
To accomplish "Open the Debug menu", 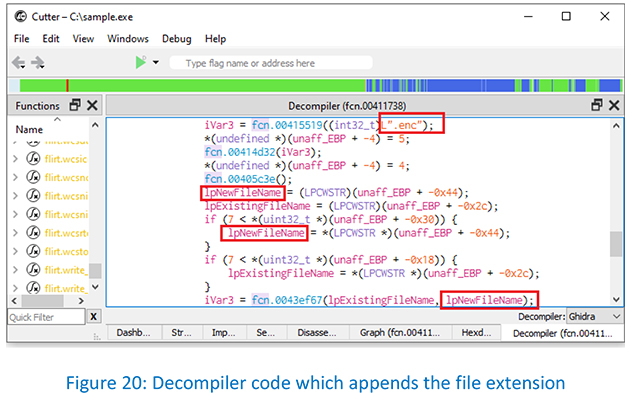I will (176, 39).
